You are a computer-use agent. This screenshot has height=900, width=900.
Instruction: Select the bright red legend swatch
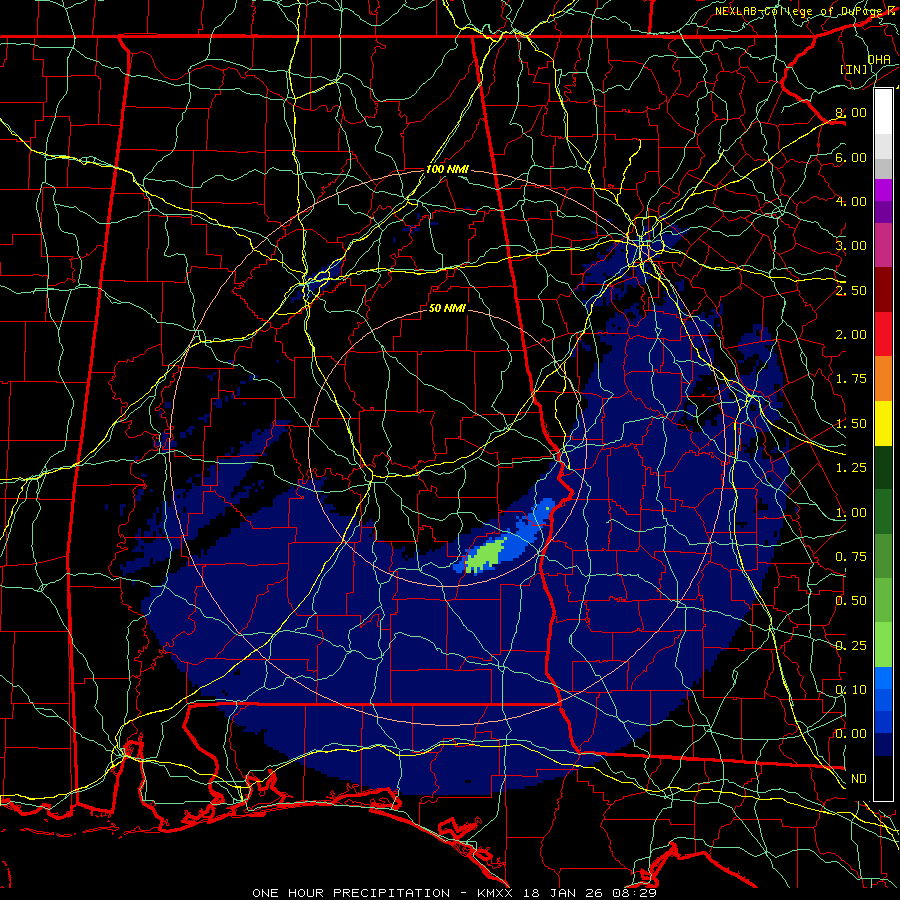pyautogui.click(x=883, y=335)
